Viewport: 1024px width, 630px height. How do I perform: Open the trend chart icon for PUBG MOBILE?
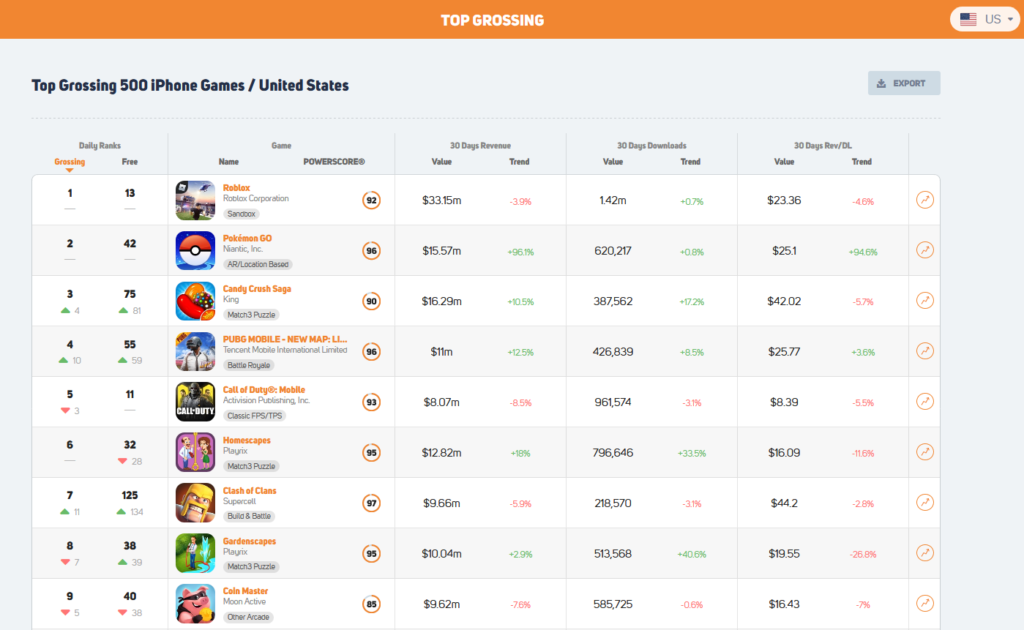925,351
